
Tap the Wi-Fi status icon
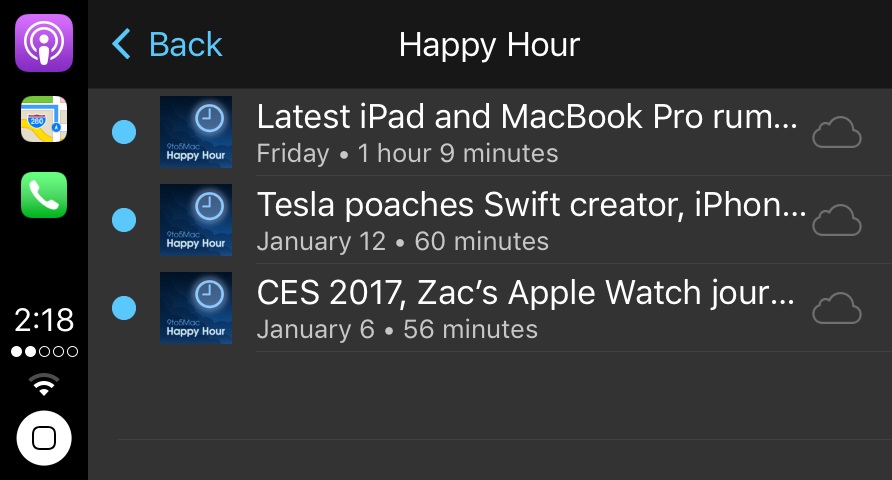coord(43,383)
